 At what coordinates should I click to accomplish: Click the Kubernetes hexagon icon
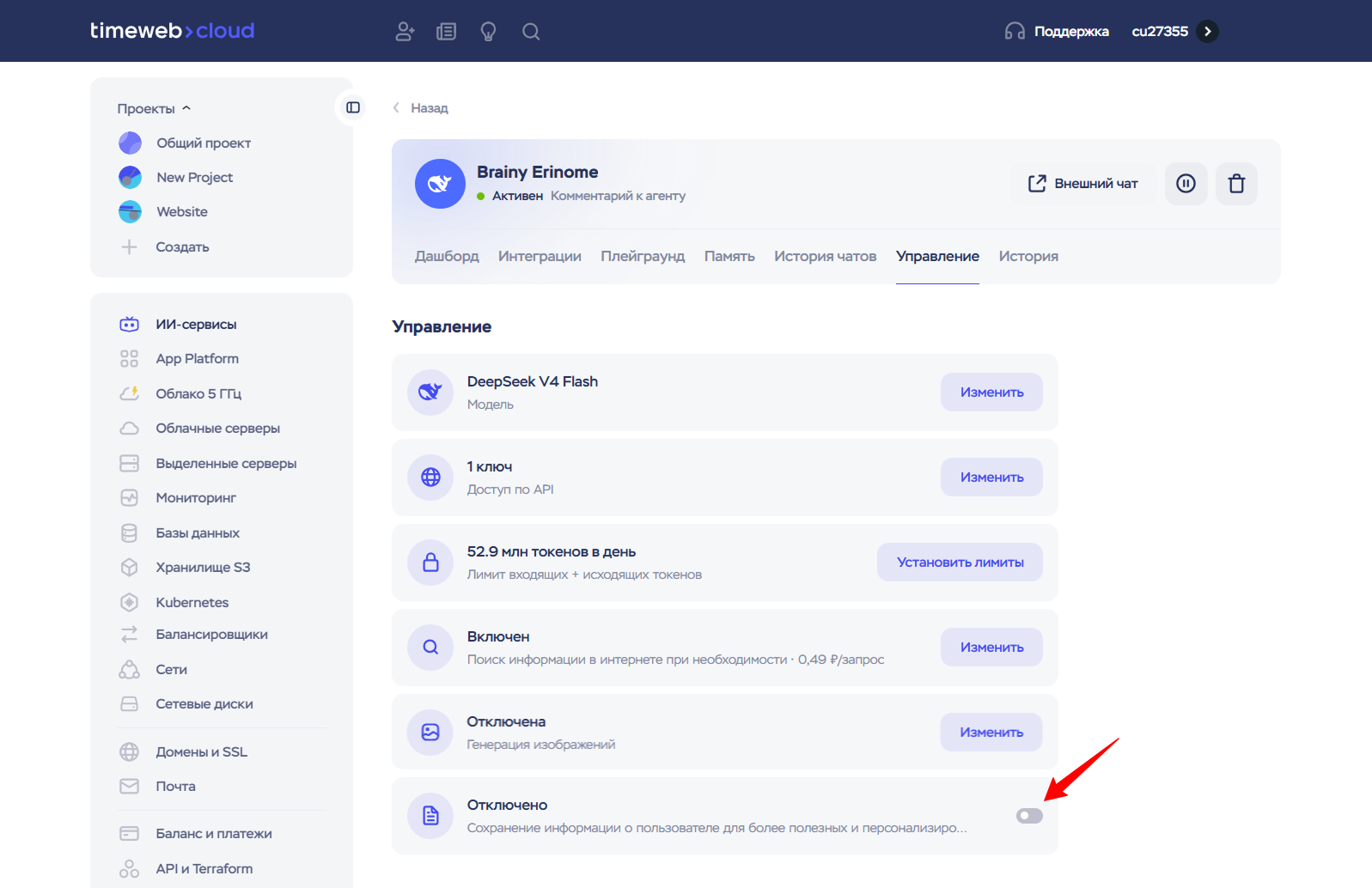(129, 603)
